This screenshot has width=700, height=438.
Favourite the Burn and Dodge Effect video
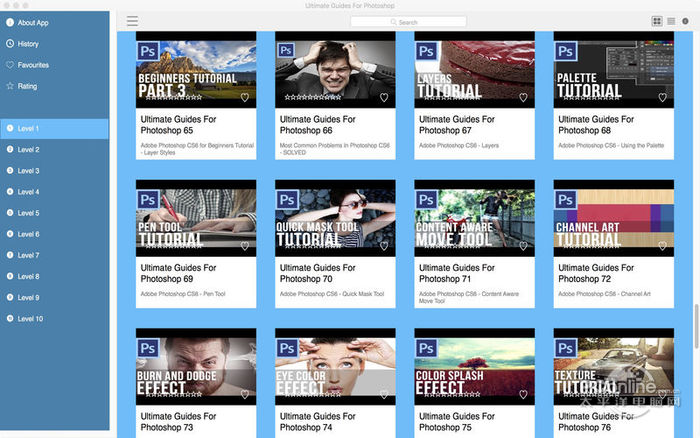coord(245,394)
